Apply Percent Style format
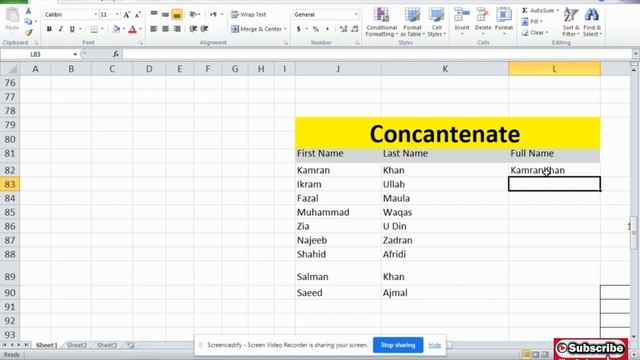 (316, 29)
